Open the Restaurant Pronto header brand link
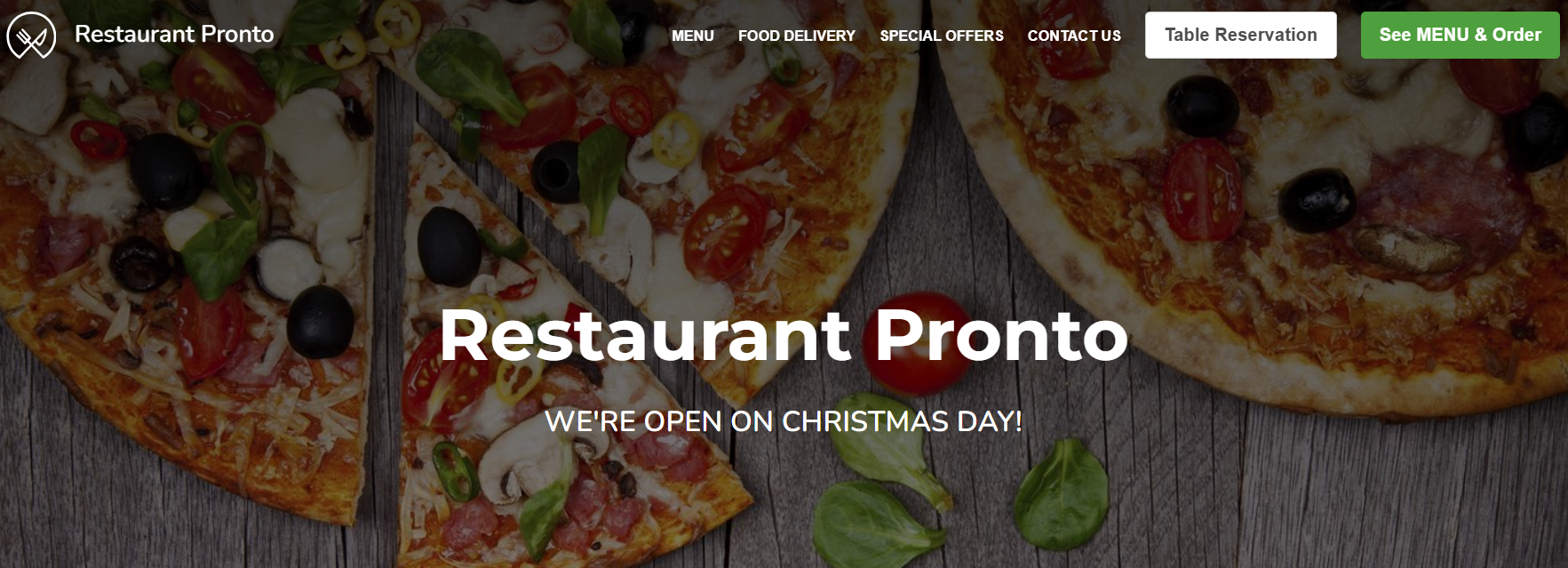 [174, 34]
